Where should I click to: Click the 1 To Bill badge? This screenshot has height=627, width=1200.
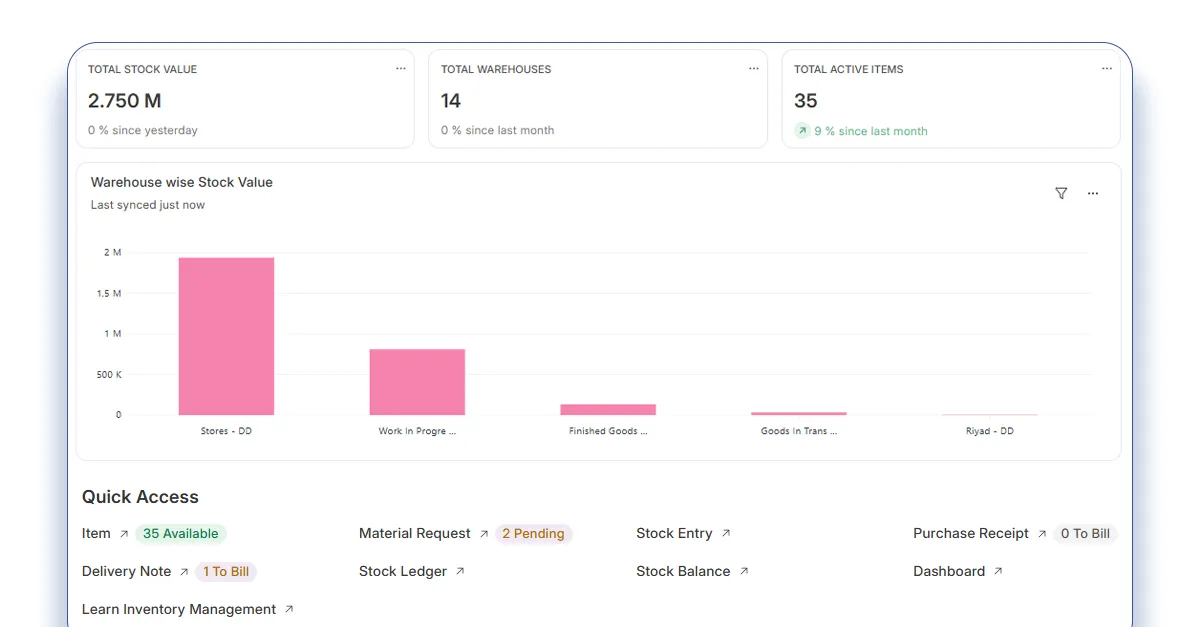[226, 572]
